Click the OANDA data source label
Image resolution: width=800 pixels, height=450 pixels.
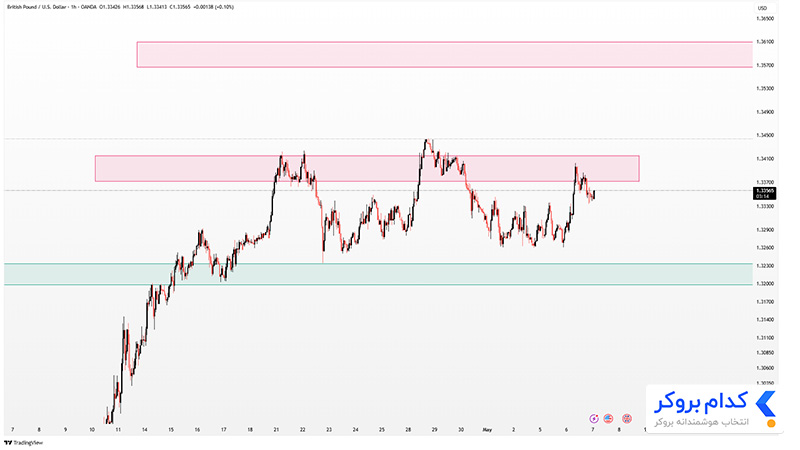point(89,7)
